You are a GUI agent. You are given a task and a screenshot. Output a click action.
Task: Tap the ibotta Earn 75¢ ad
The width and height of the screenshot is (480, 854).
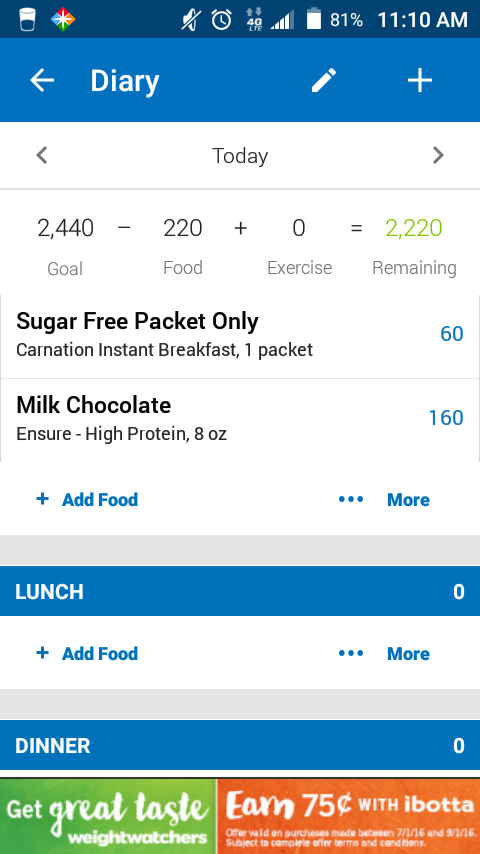(x=349, y=816)
